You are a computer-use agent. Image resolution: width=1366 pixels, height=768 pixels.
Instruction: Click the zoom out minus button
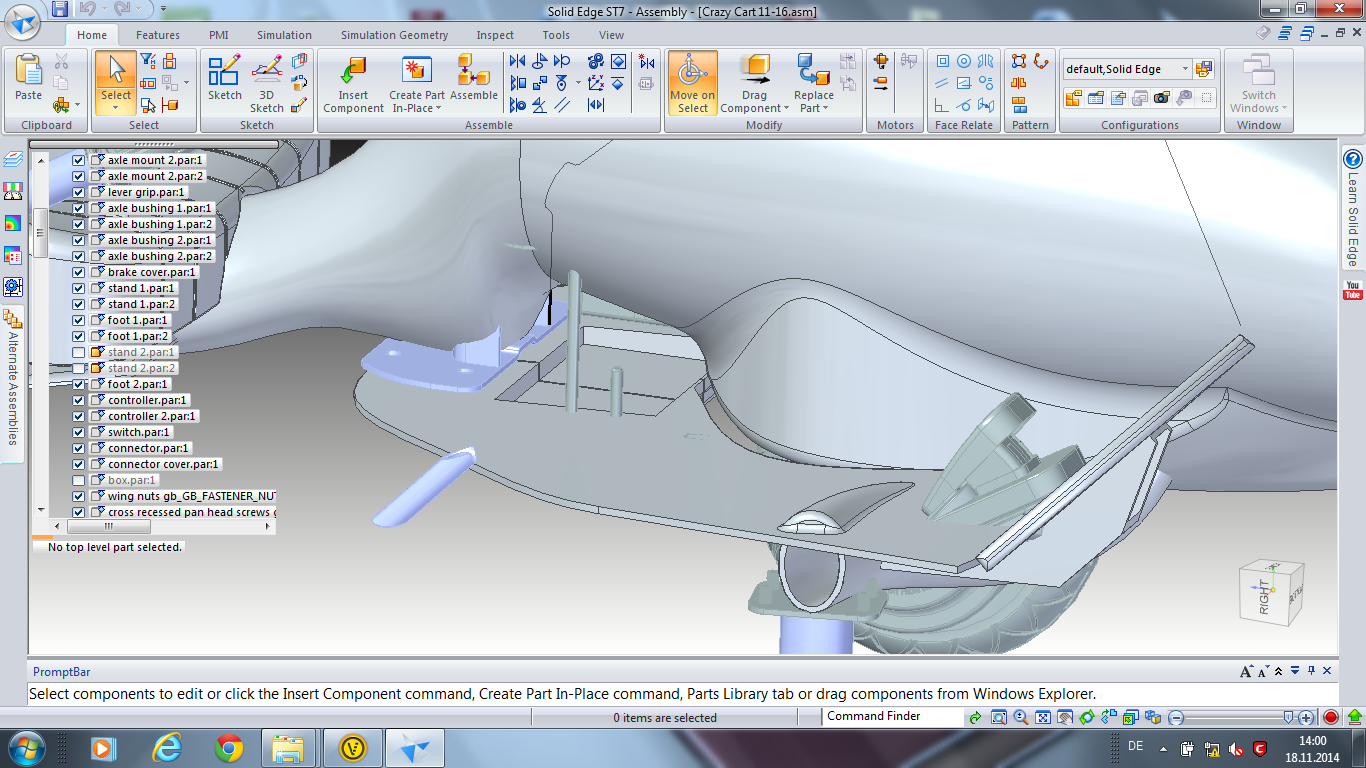[x=1177, y=717]
